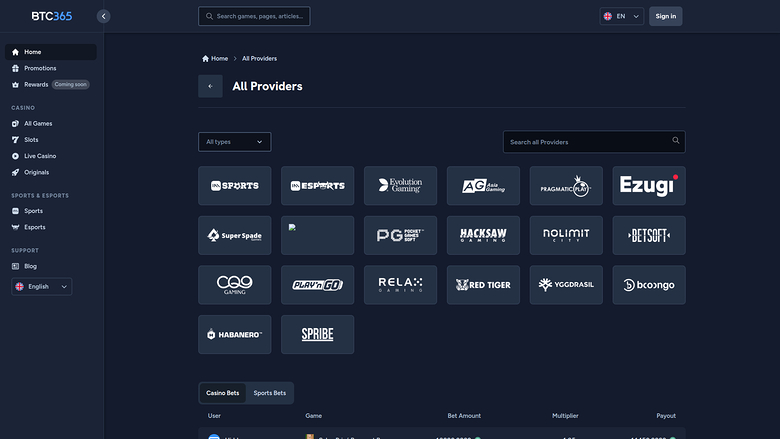Screen dimensions: 780x439
Task: Open the EN language dropdown in header
Action: 621,16
